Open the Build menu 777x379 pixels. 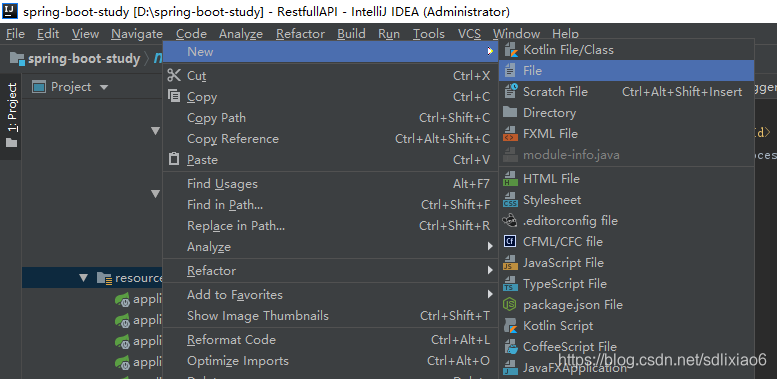(x=351, y=34)
